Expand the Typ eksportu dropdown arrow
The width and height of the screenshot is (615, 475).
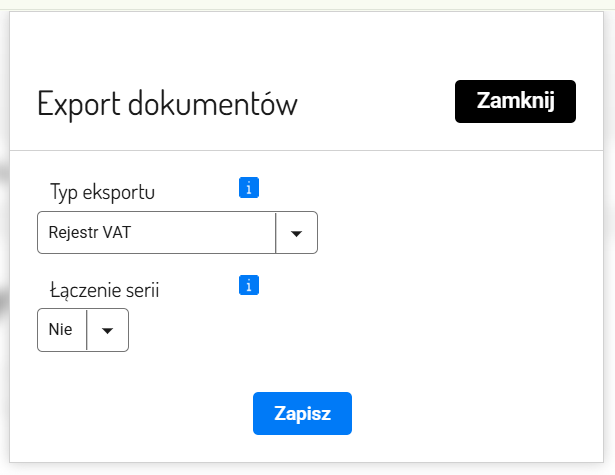click(x=296, y=233)
